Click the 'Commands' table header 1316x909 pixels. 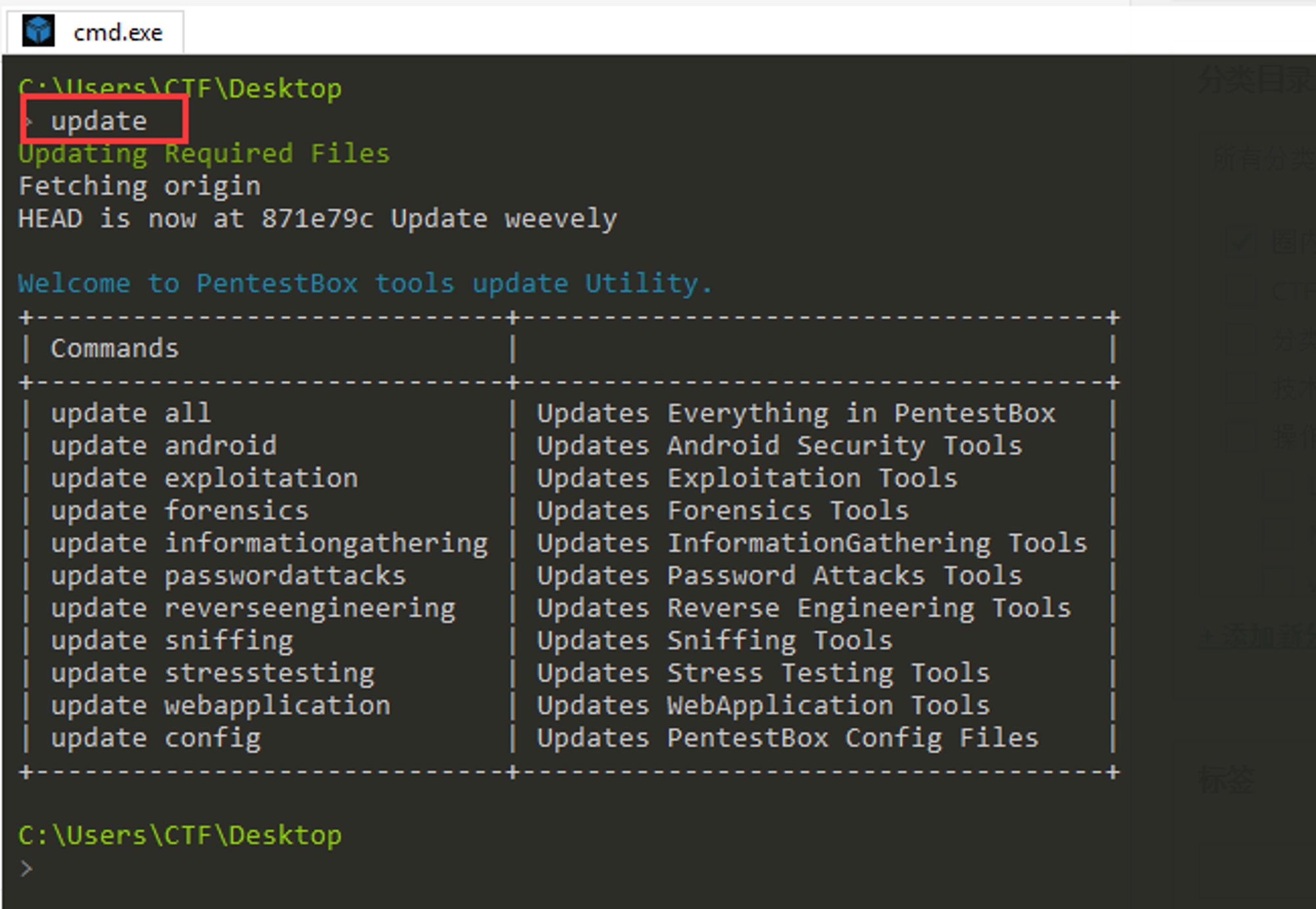[x=115, y=348]
